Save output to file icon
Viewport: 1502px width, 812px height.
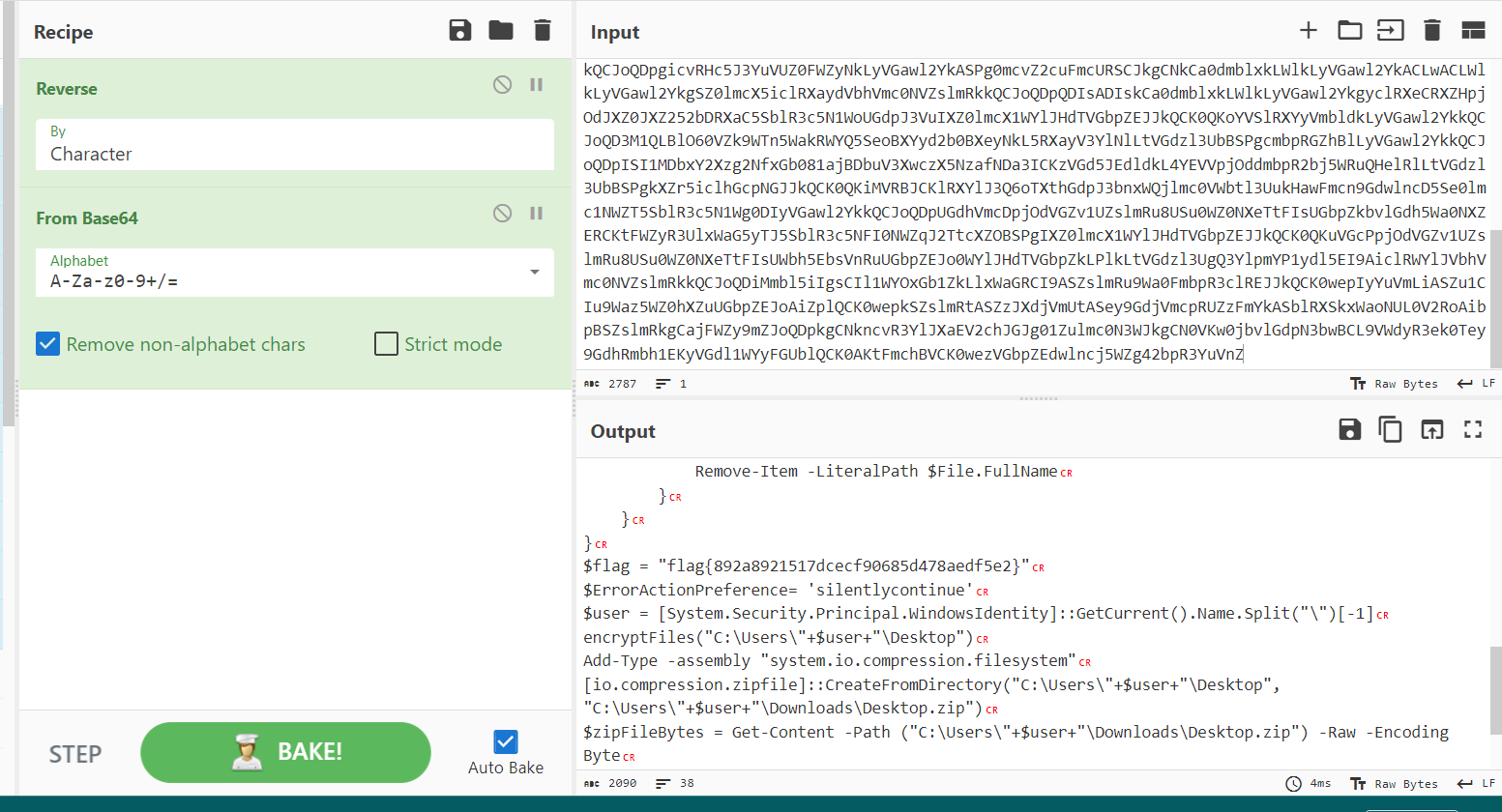click(1350, 430)
